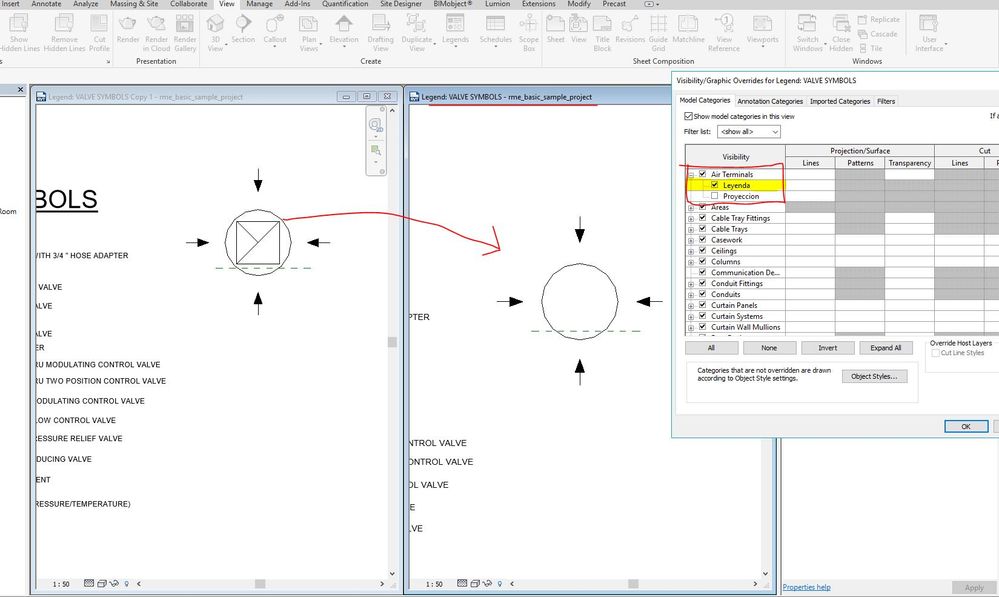Click the All button
Image resolution: width=999 pixels, height=597 pixels.
pyautogui.click(x=711, y=348)
